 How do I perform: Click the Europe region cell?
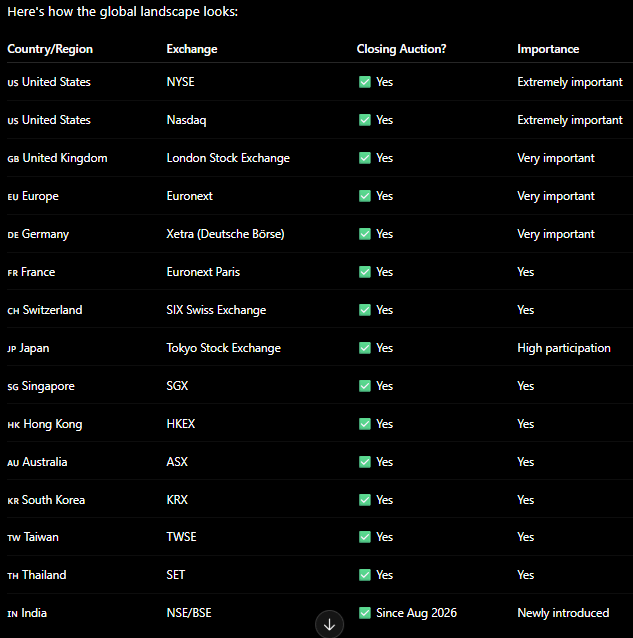[x=33, y=196]
